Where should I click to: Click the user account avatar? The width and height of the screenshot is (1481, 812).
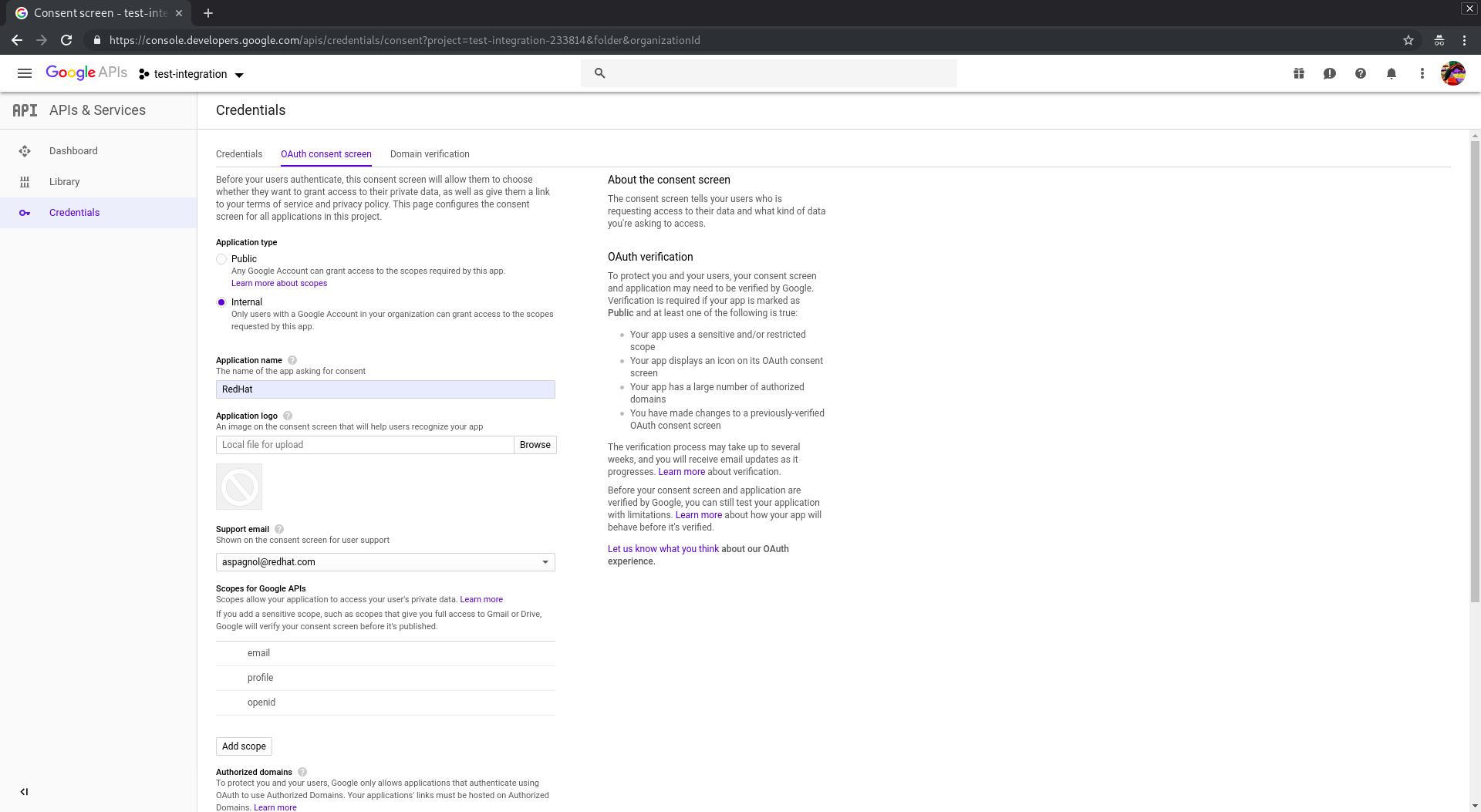(1452, 73)
